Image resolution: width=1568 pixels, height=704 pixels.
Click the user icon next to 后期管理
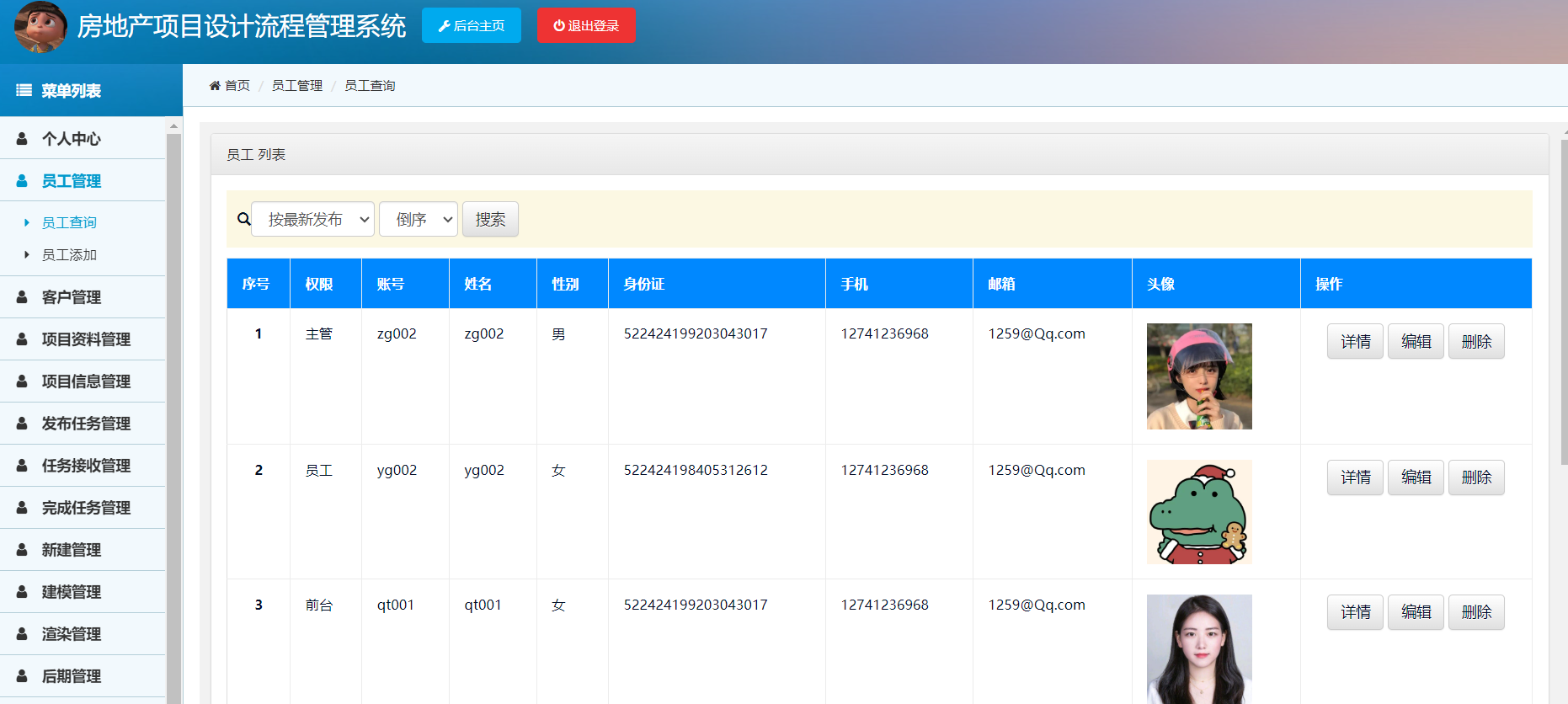[x=22, y=675]
